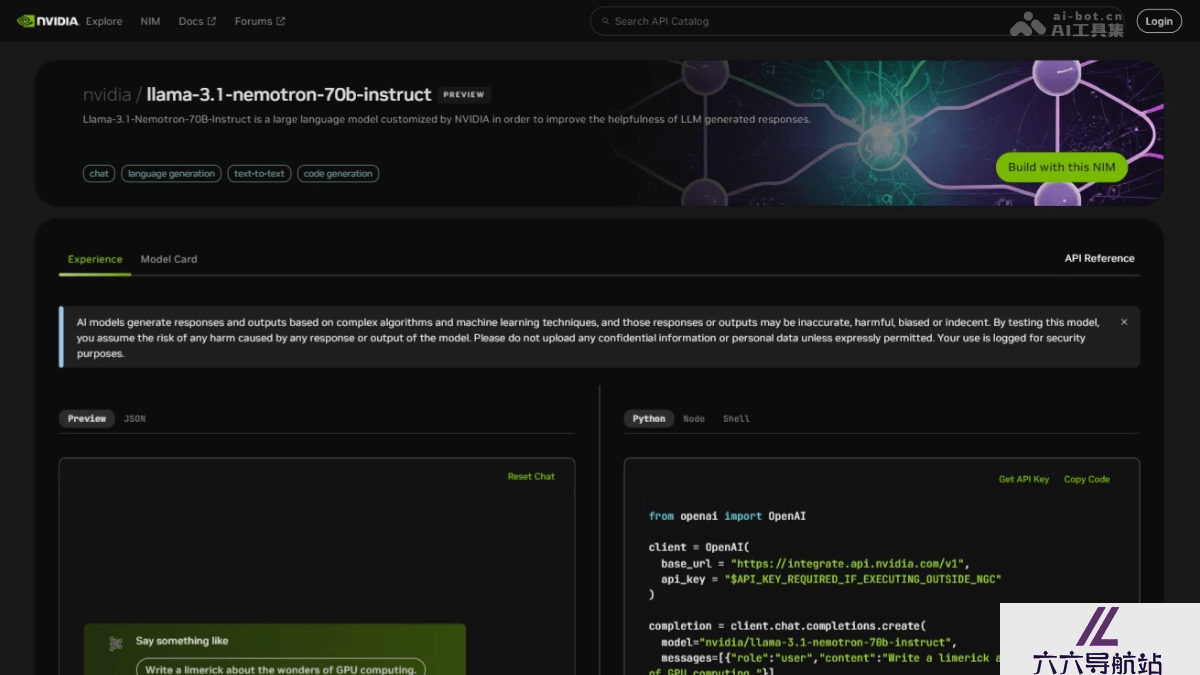Choose the GPU computing limerick suggestion
1200x675 pixels.
tap(280, 669)
